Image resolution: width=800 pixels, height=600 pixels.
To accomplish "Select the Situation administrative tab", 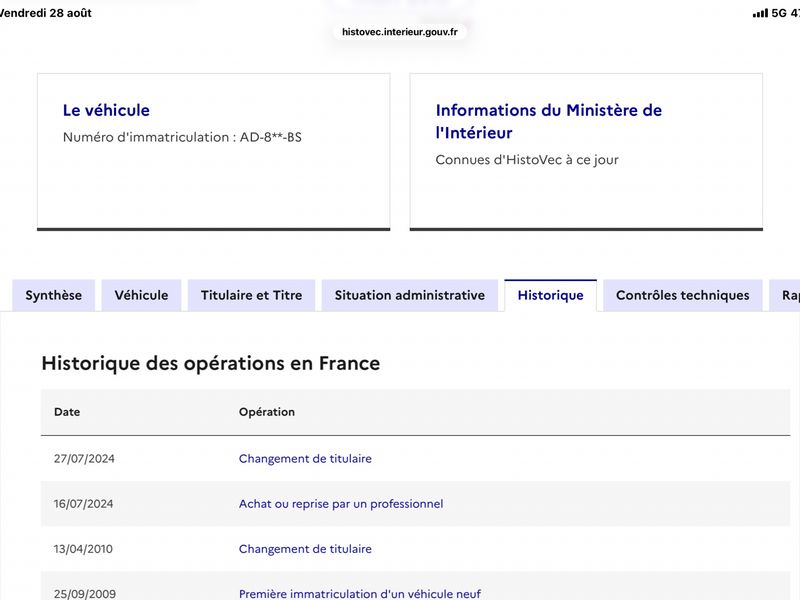I will [410, 295].
